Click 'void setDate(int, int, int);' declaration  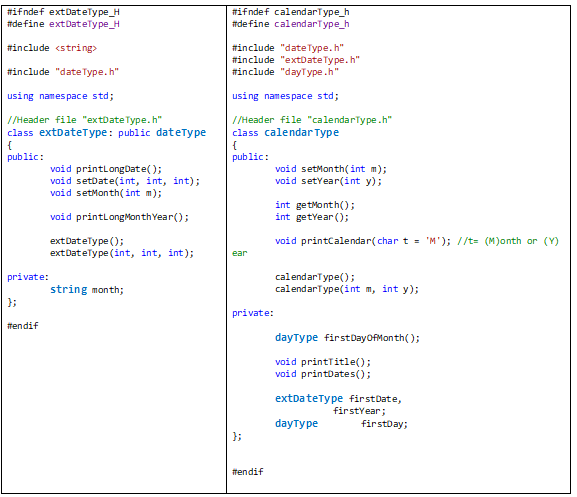tap(125, 181)
